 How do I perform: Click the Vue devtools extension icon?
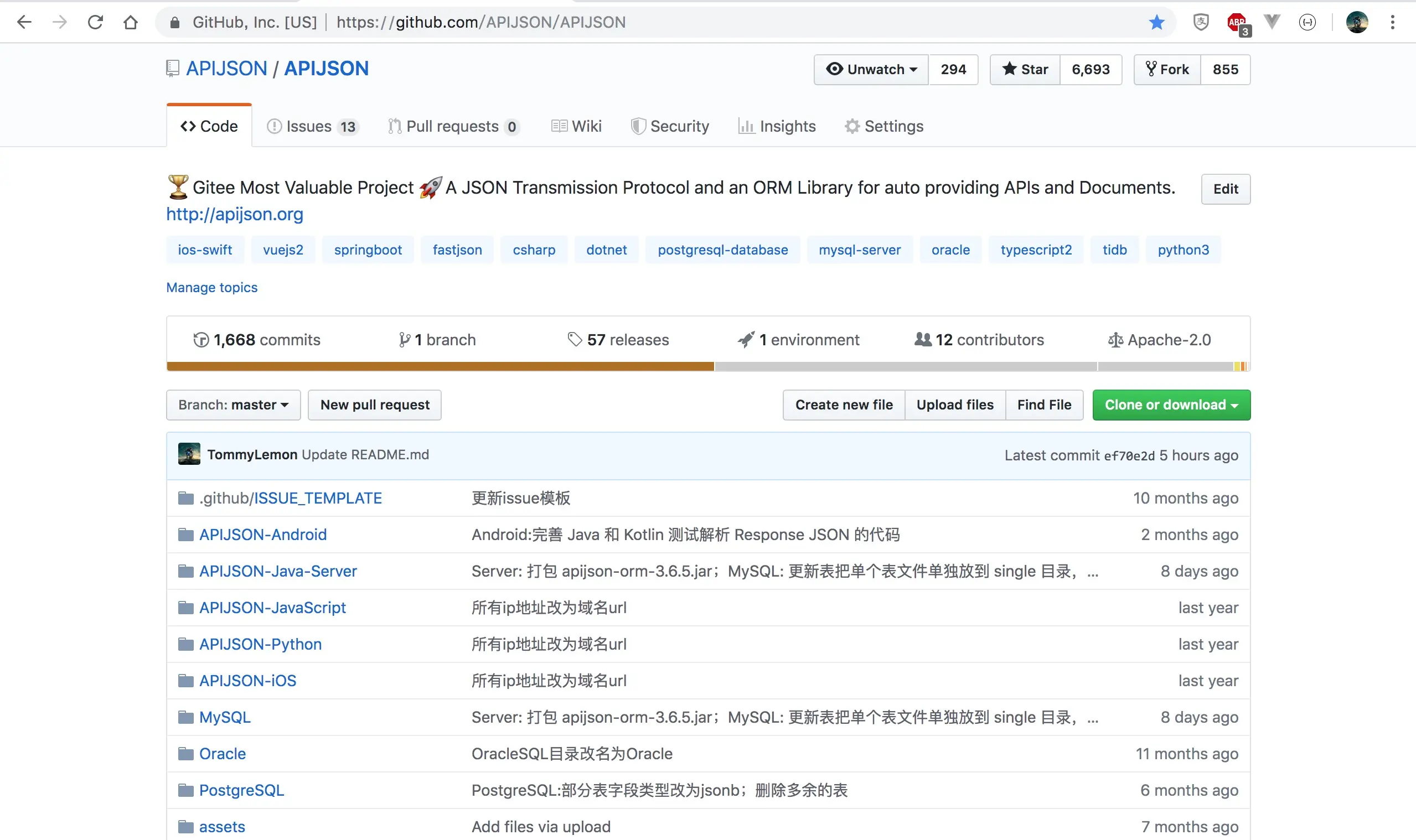(1272, 22)
